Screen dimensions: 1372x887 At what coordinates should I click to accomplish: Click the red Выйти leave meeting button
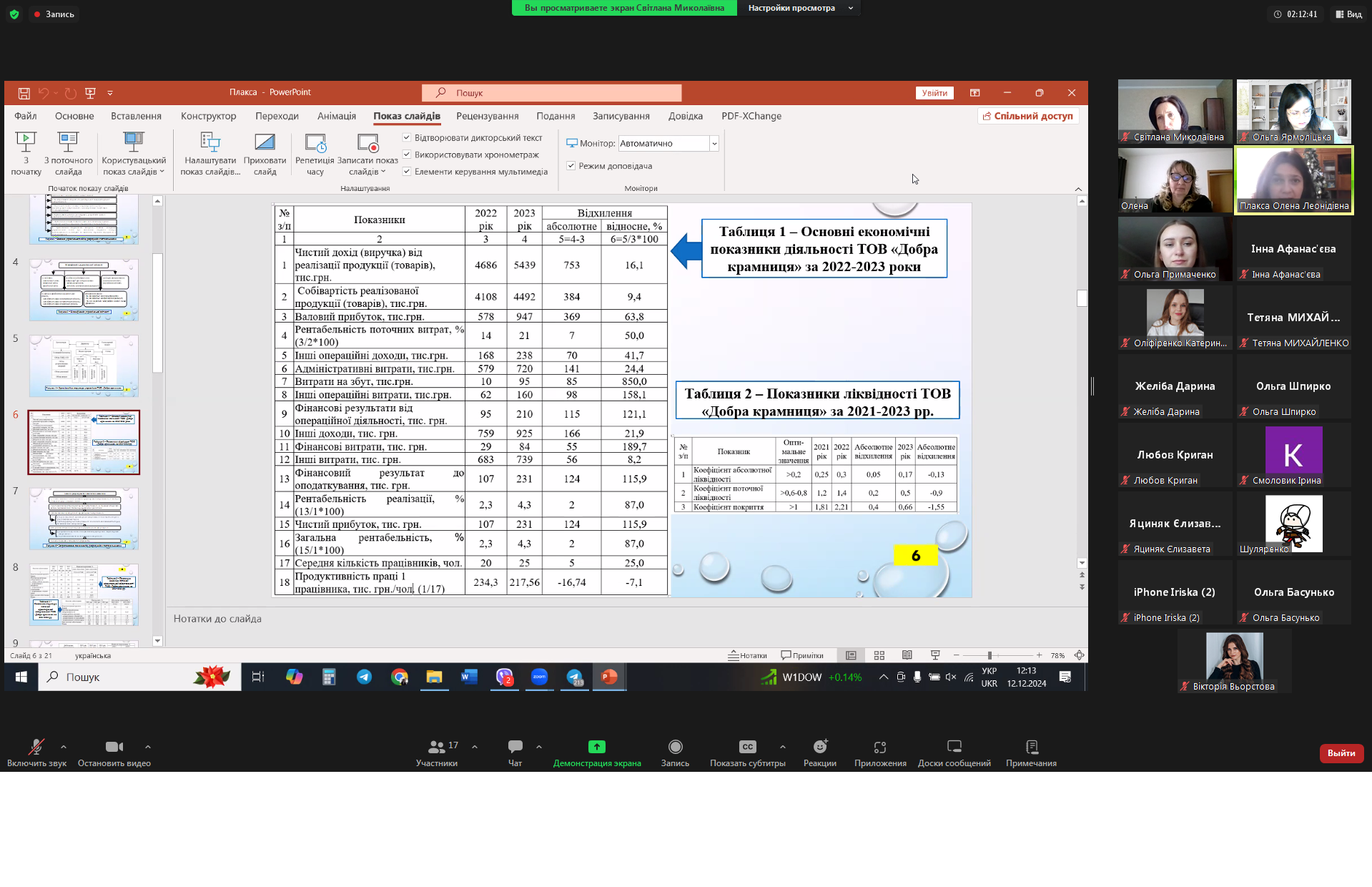1341,753
